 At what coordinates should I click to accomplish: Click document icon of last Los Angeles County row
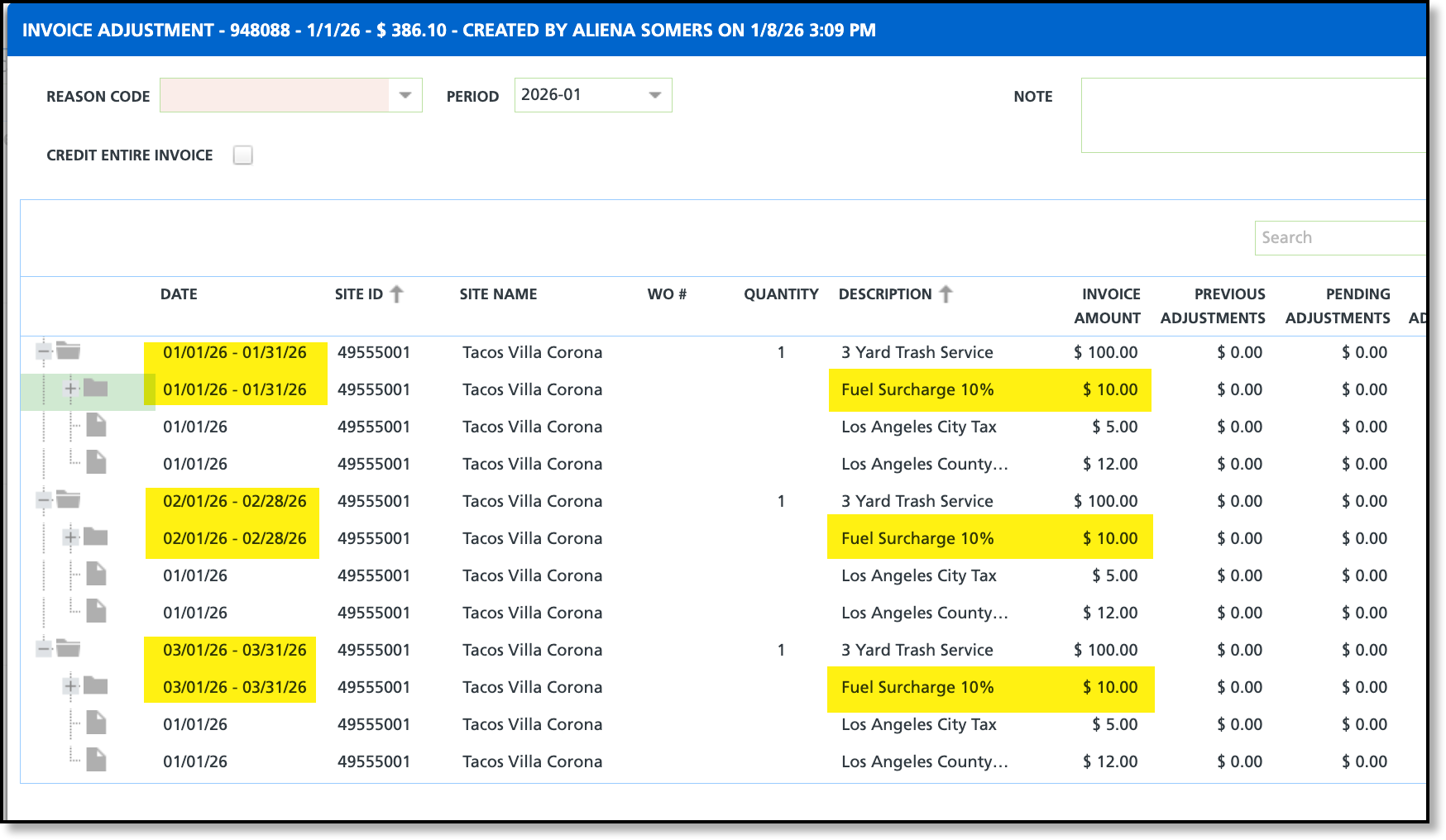coord(96,760)
